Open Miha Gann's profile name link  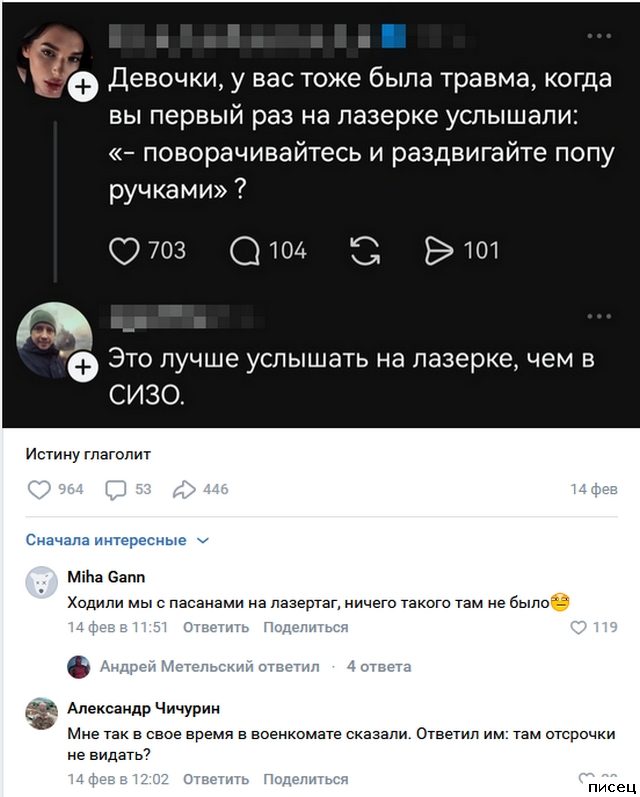105,576
